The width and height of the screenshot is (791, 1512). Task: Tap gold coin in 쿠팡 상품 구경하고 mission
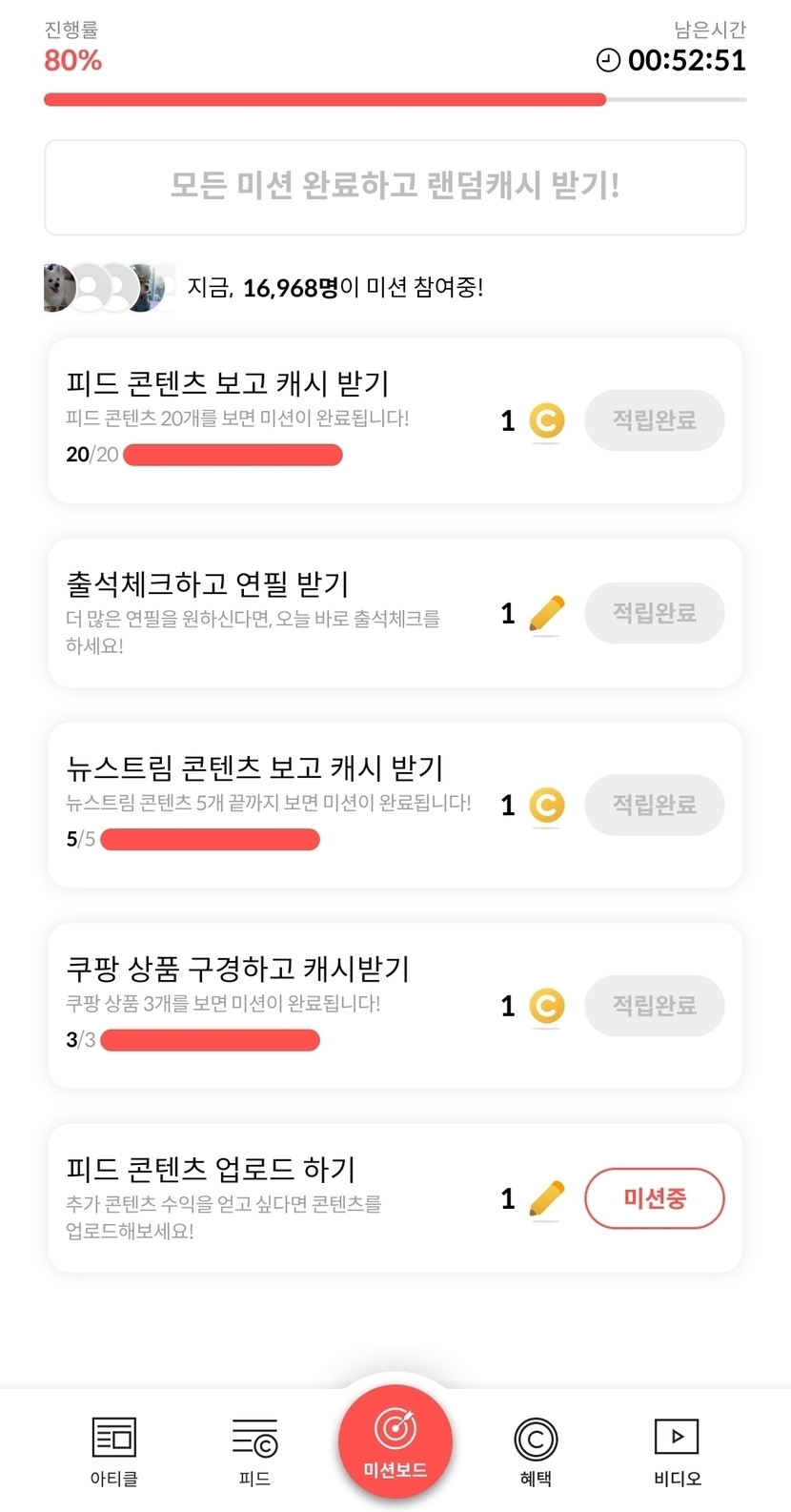click(x=546, y=1006)
